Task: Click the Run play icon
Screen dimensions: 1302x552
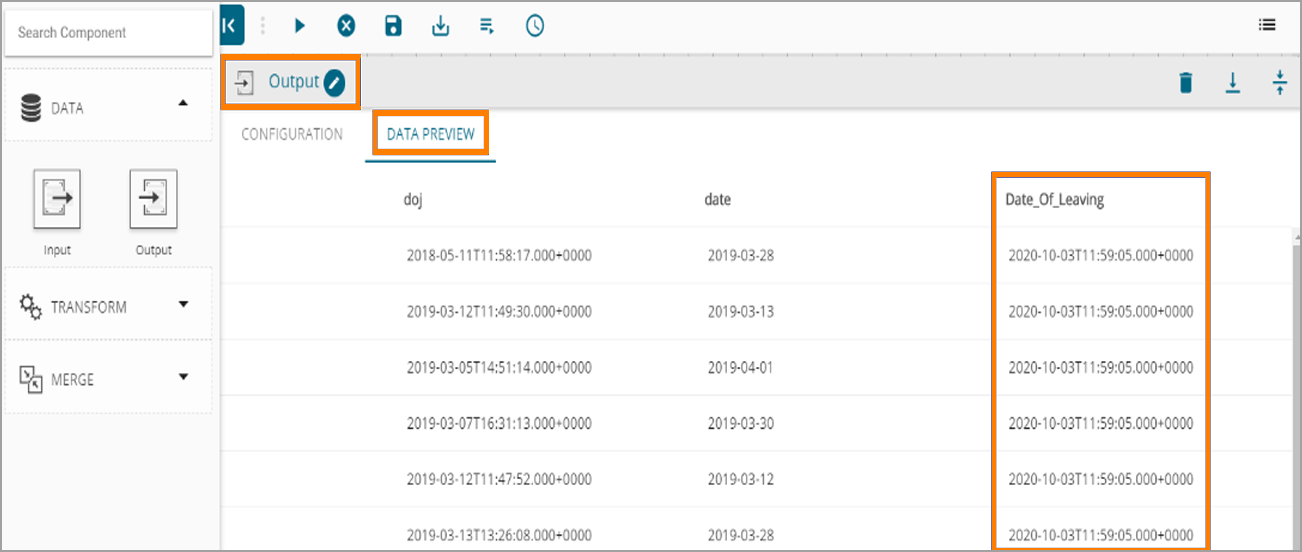Action: (299, 26)
